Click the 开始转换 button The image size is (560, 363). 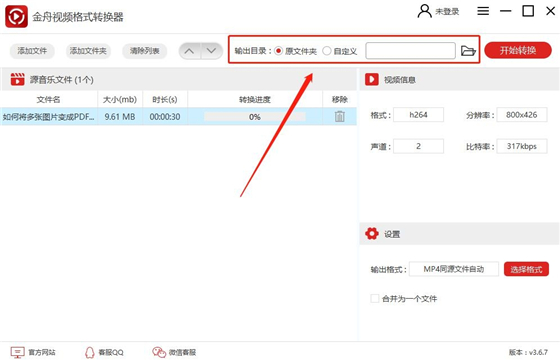click(x=518, y=50)
